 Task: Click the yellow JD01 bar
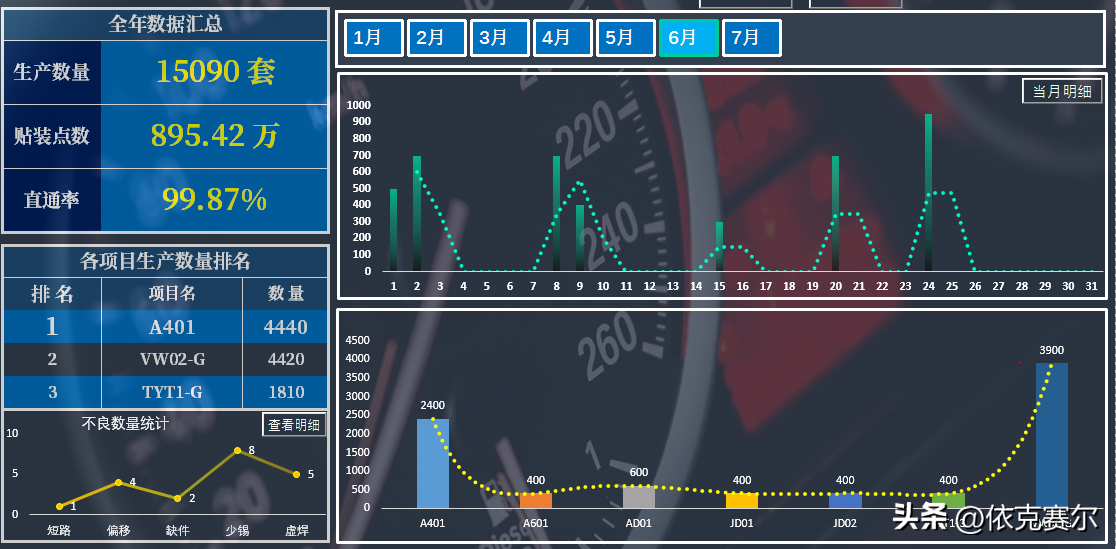[742, 501]
